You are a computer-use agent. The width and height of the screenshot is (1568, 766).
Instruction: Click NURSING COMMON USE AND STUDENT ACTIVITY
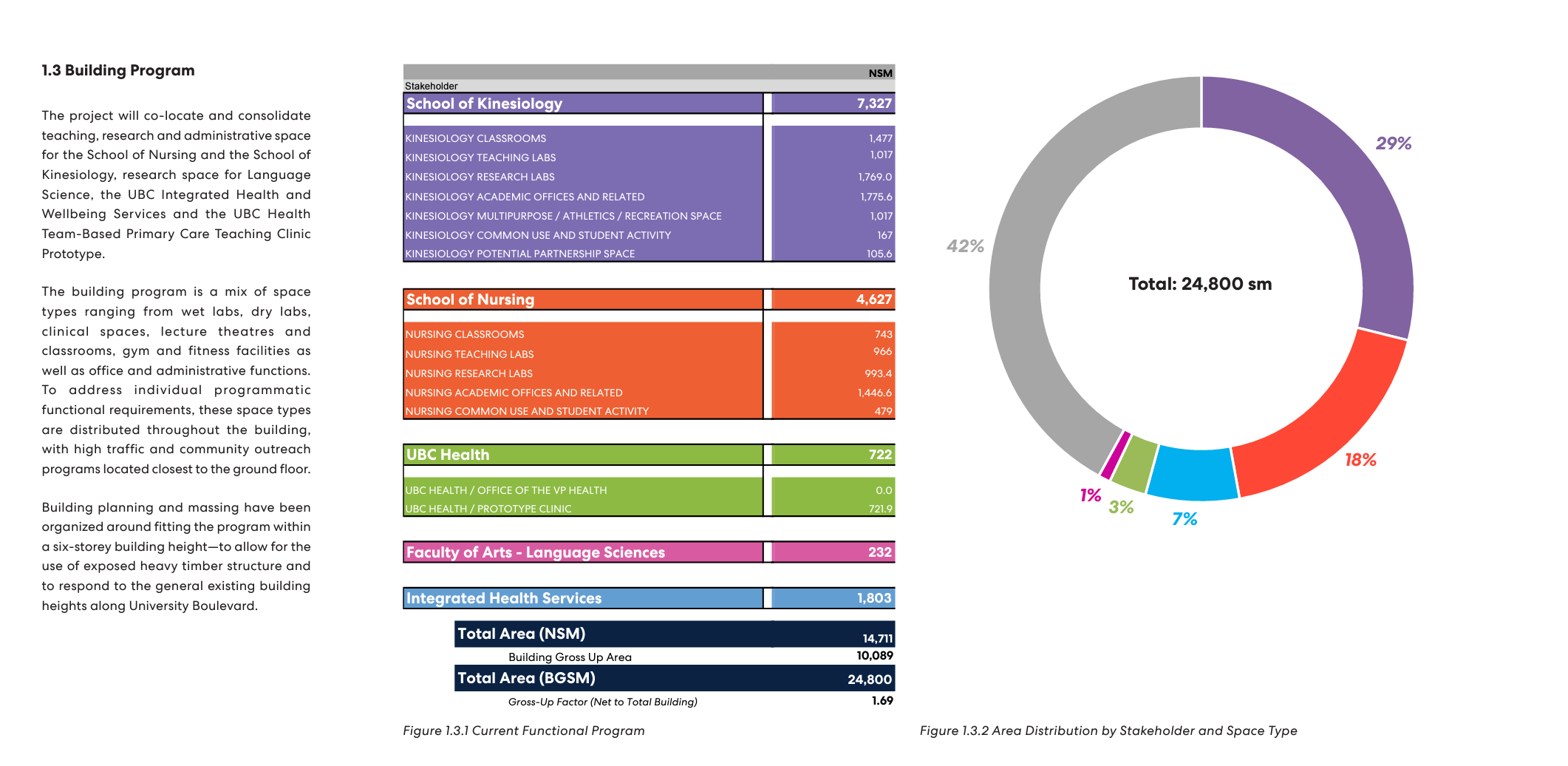[x=649, y=411]
